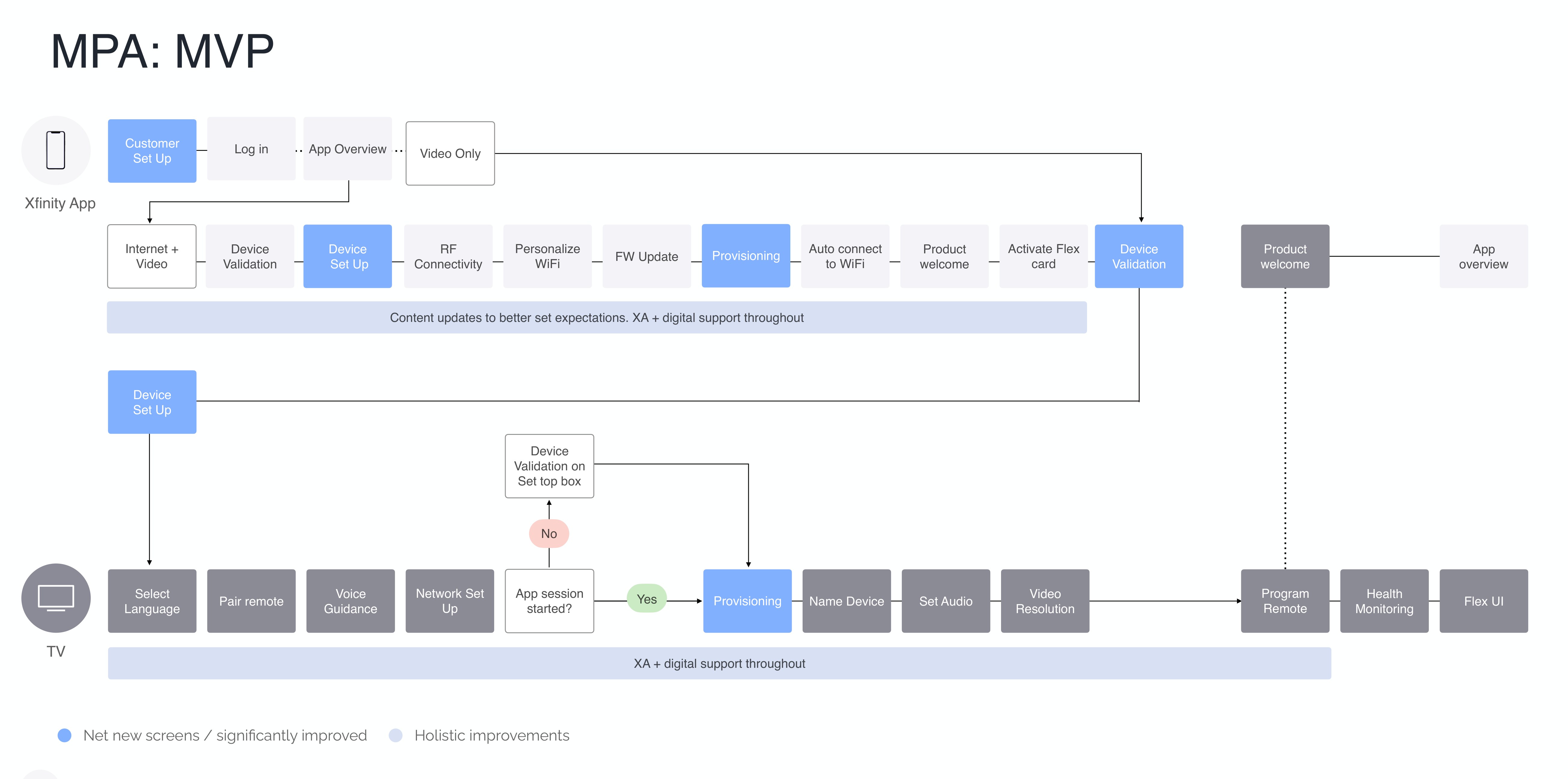Screen dimensions: 1568x779
Task: Click Net new screens / significantly improved text
Action: click(225, 735)
